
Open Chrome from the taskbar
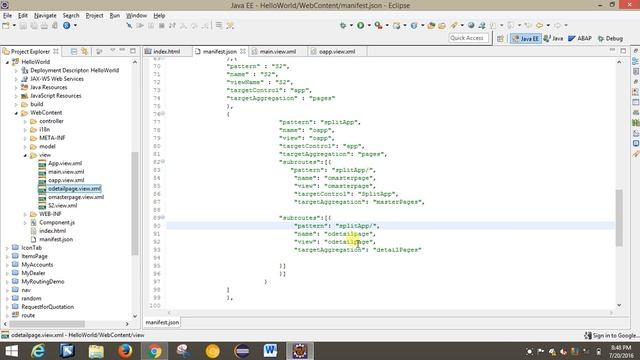(154, 351)
